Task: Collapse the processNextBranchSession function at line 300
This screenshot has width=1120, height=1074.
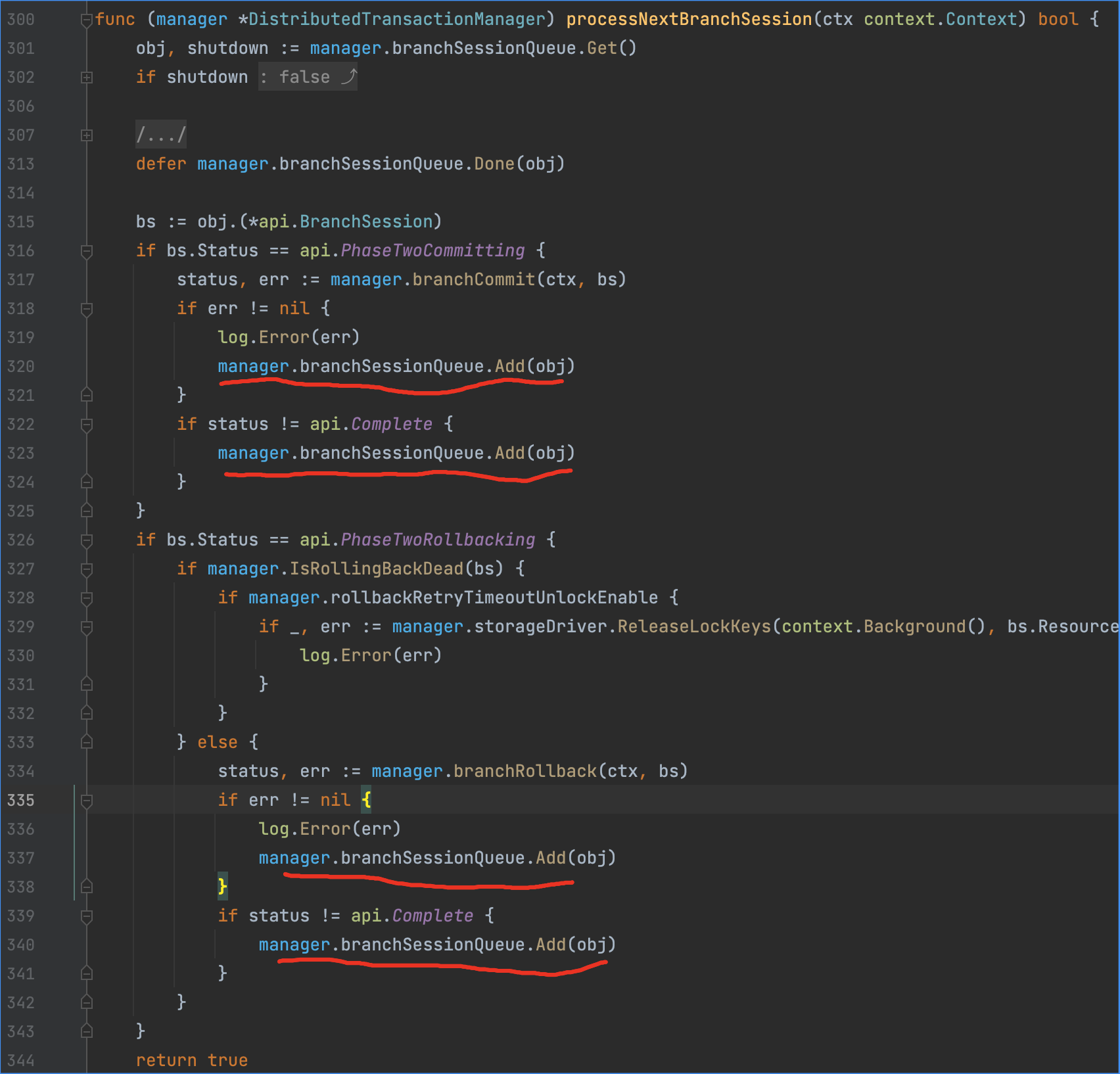Action: point(86,20)
